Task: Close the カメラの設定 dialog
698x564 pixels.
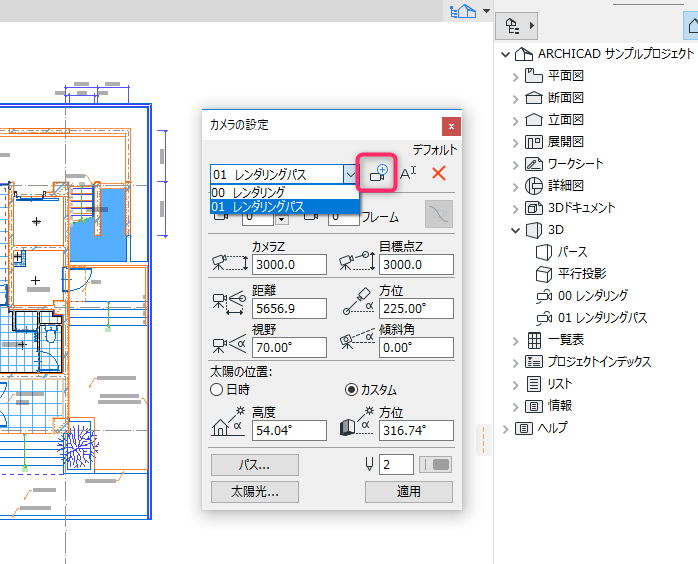Action: (x=451, y=126)
